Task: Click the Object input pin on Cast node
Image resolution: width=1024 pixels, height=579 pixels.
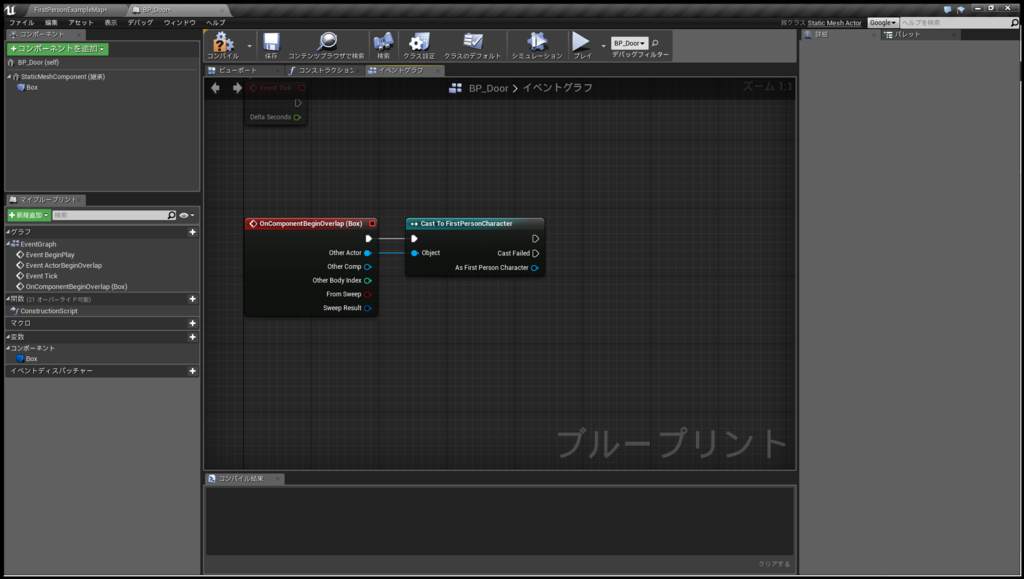Action: tap(415, 253)
